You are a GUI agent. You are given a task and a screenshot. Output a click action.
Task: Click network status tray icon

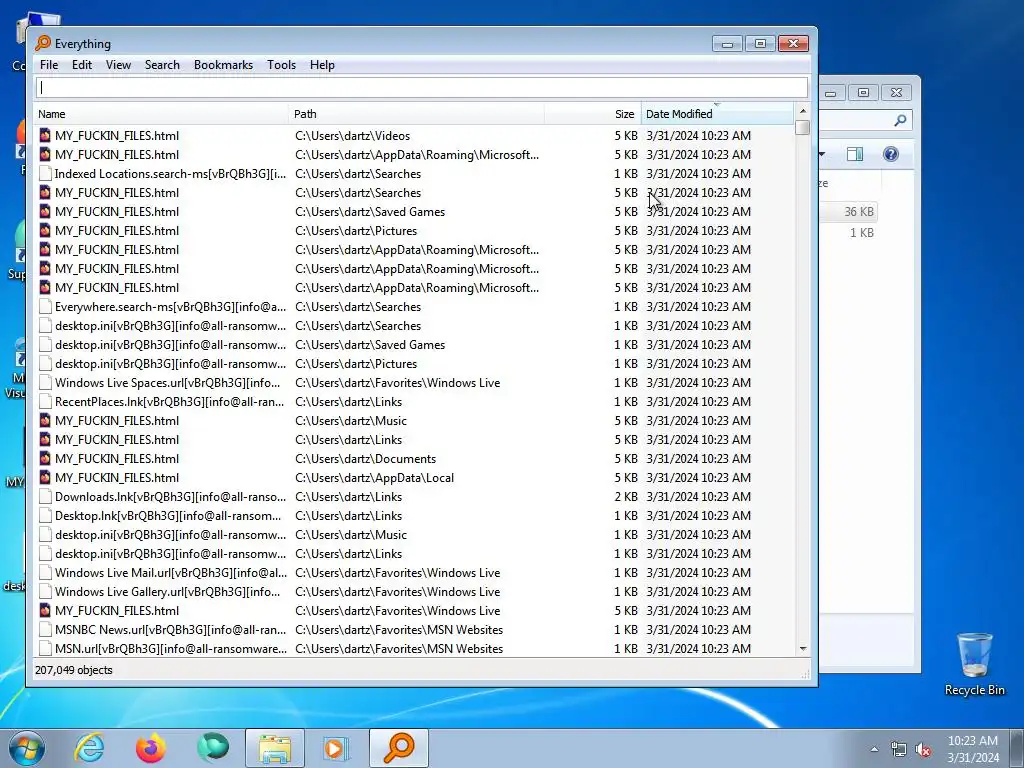pos(899,749)
